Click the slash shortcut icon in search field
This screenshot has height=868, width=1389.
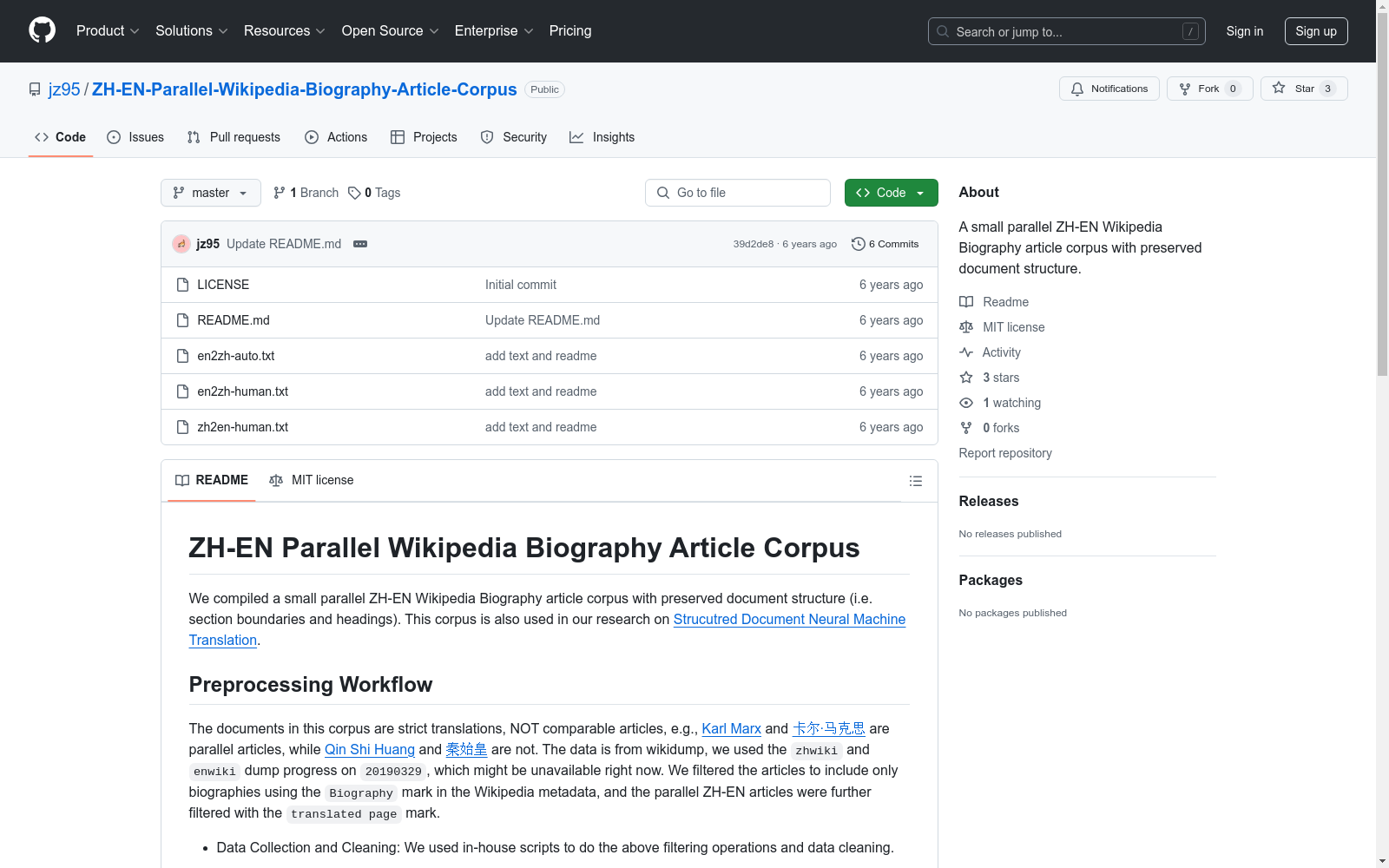click(x=1190, y=31)
